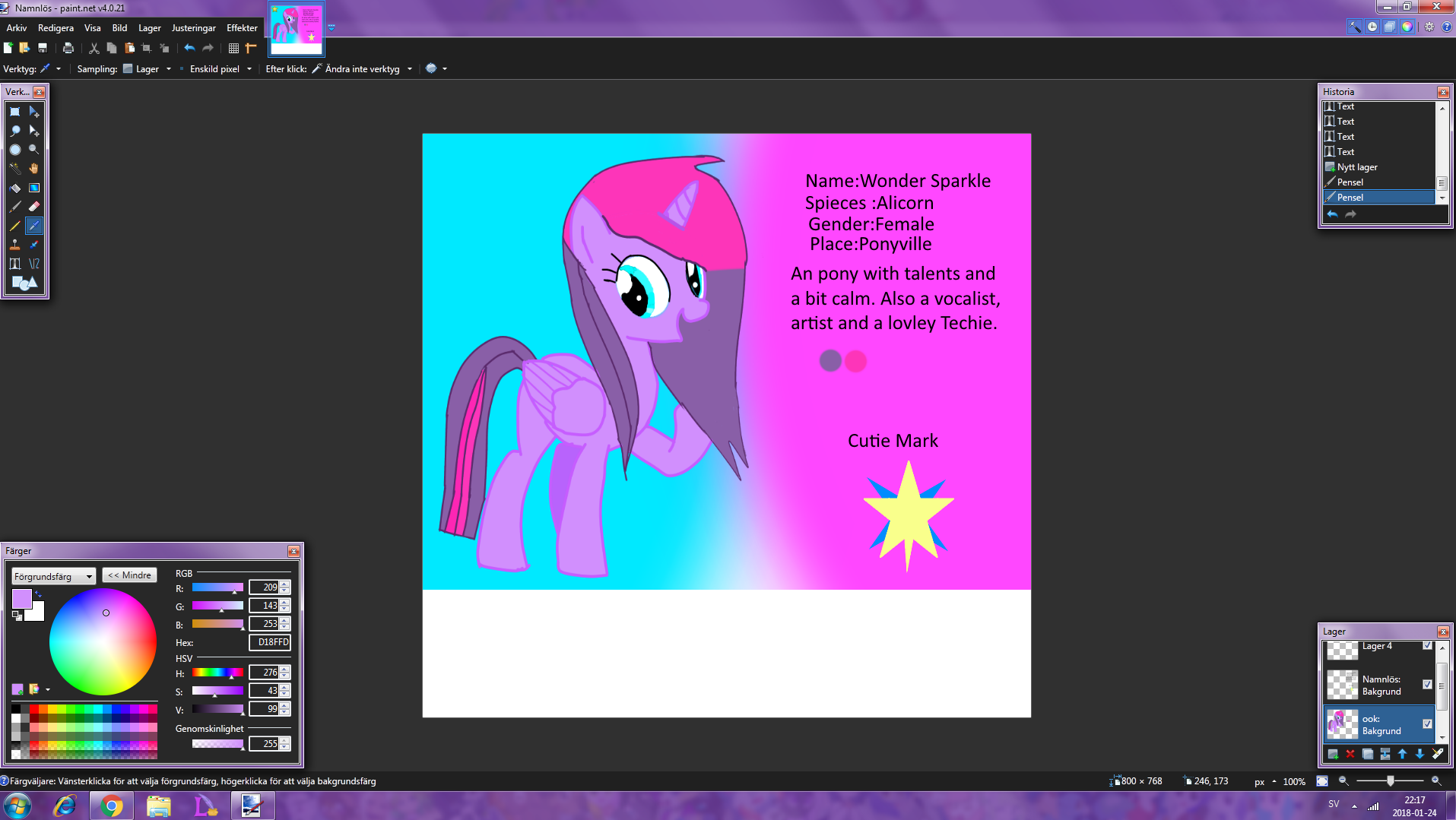Click the Save floppy disk icon
Viewport: 1456px width, 820px height.
pyautogui.click(x=43, y=48)
